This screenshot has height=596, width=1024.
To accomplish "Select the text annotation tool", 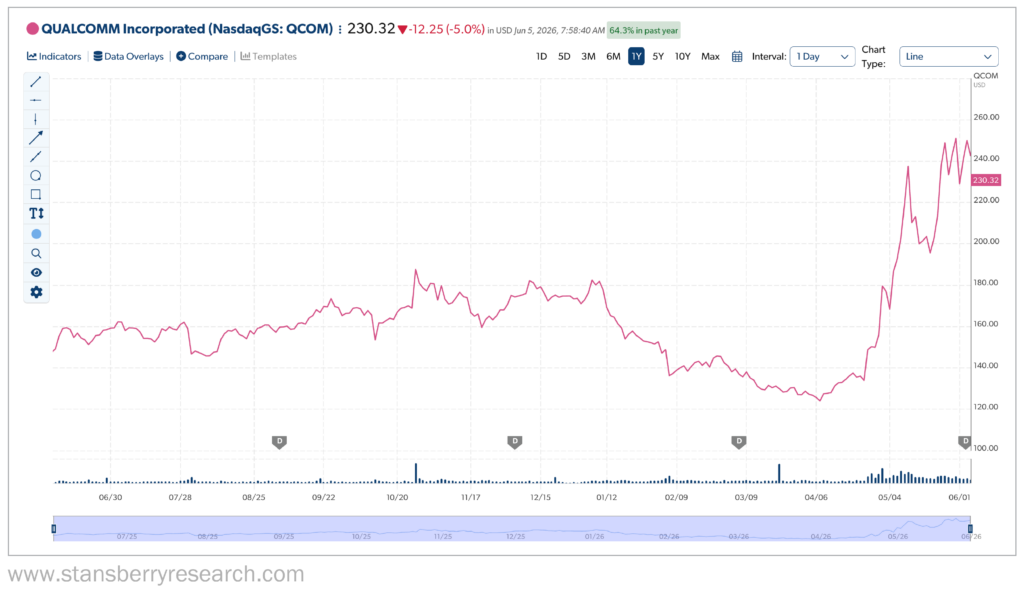I will pyautogui.click(x=36, y=213).
